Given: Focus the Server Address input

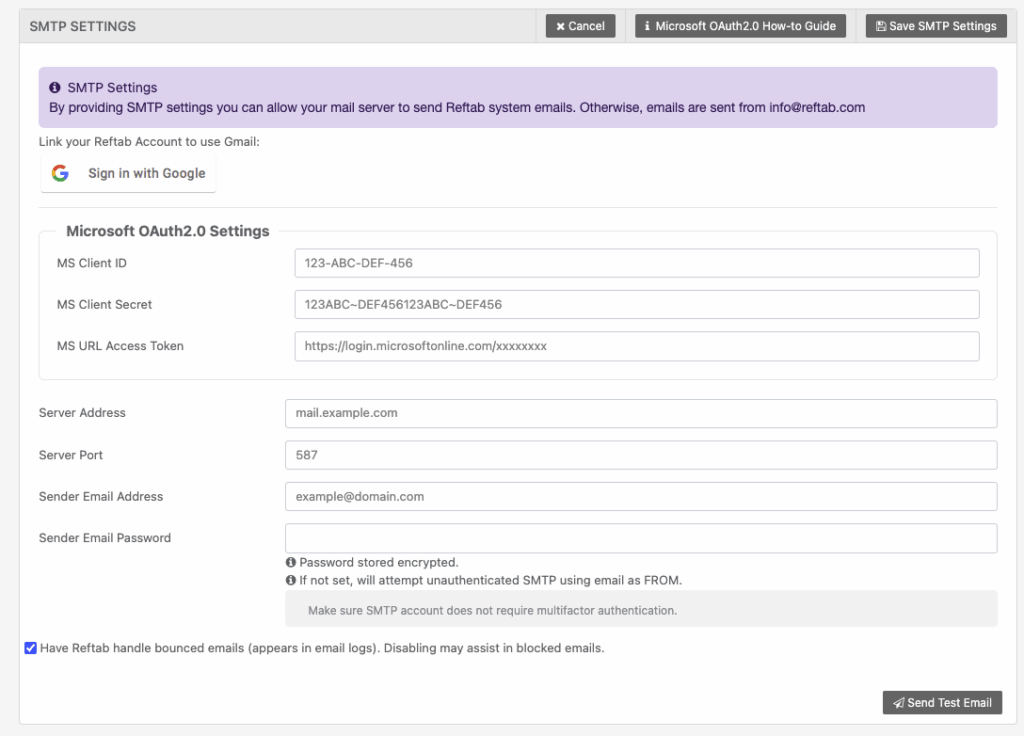Looking at the screenshot, I should [x=640, y=413].
